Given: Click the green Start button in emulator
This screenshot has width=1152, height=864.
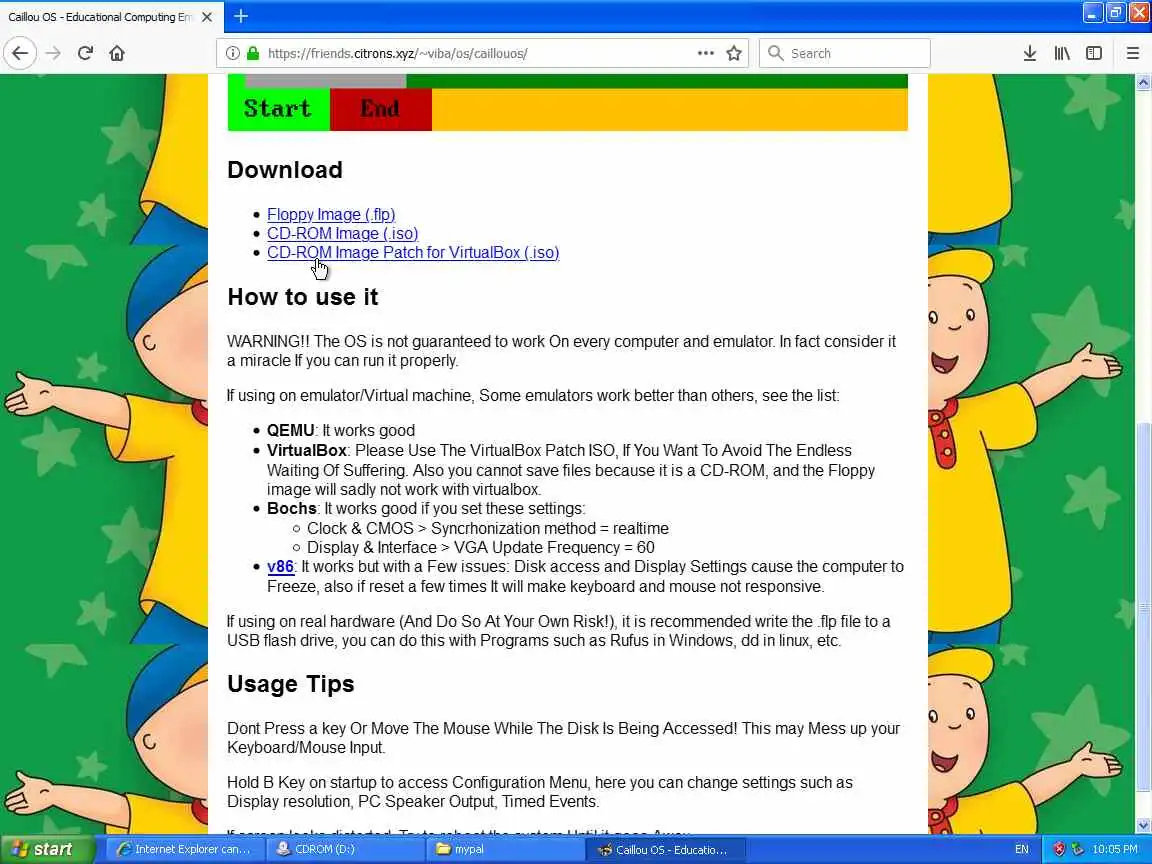Looking at the screenshot, I should pos(278,109).
